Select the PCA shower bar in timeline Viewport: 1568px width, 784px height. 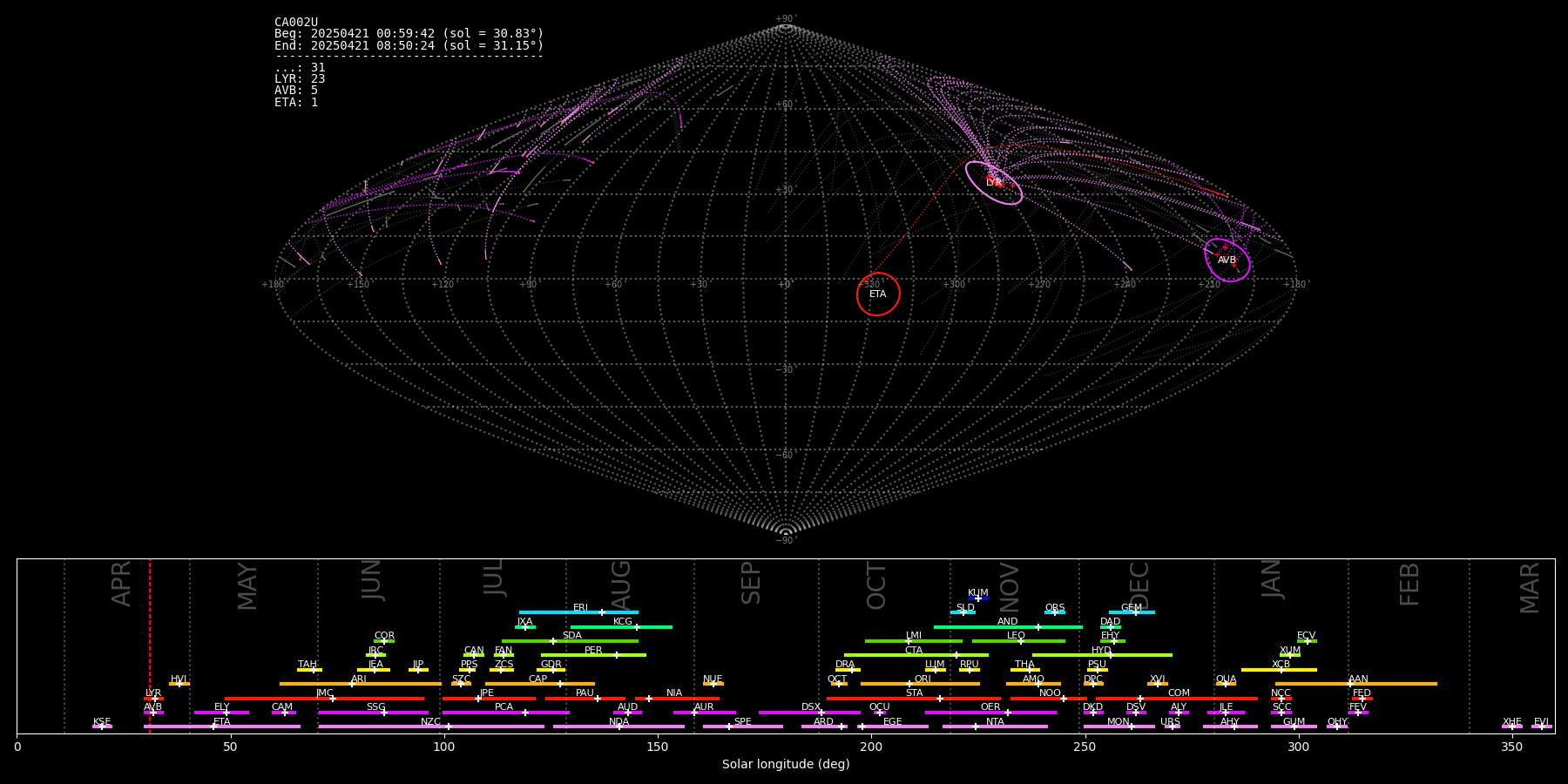[505, 713]
